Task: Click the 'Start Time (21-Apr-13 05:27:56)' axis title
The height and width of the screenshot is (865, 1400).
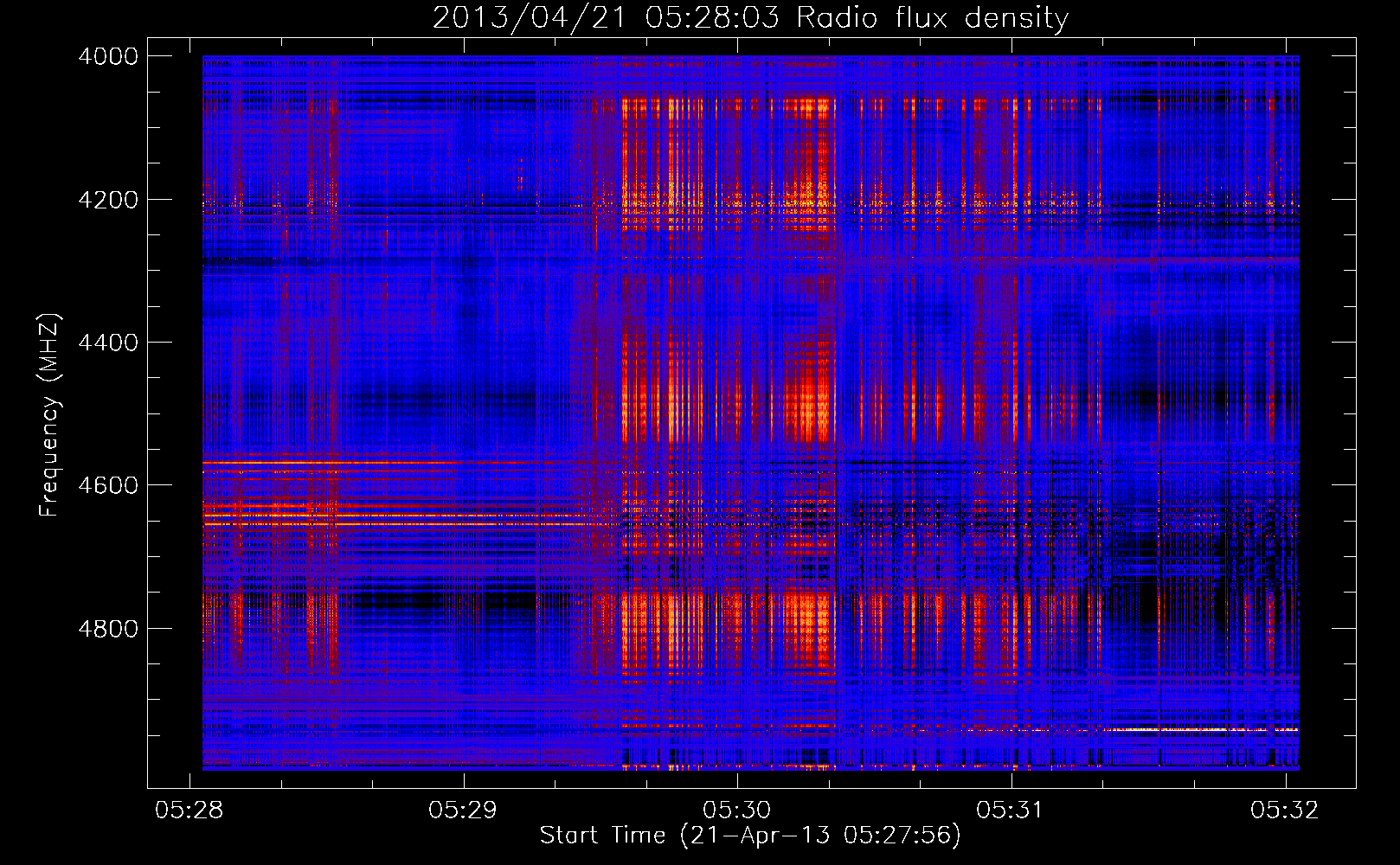Action: pos(750,836)
